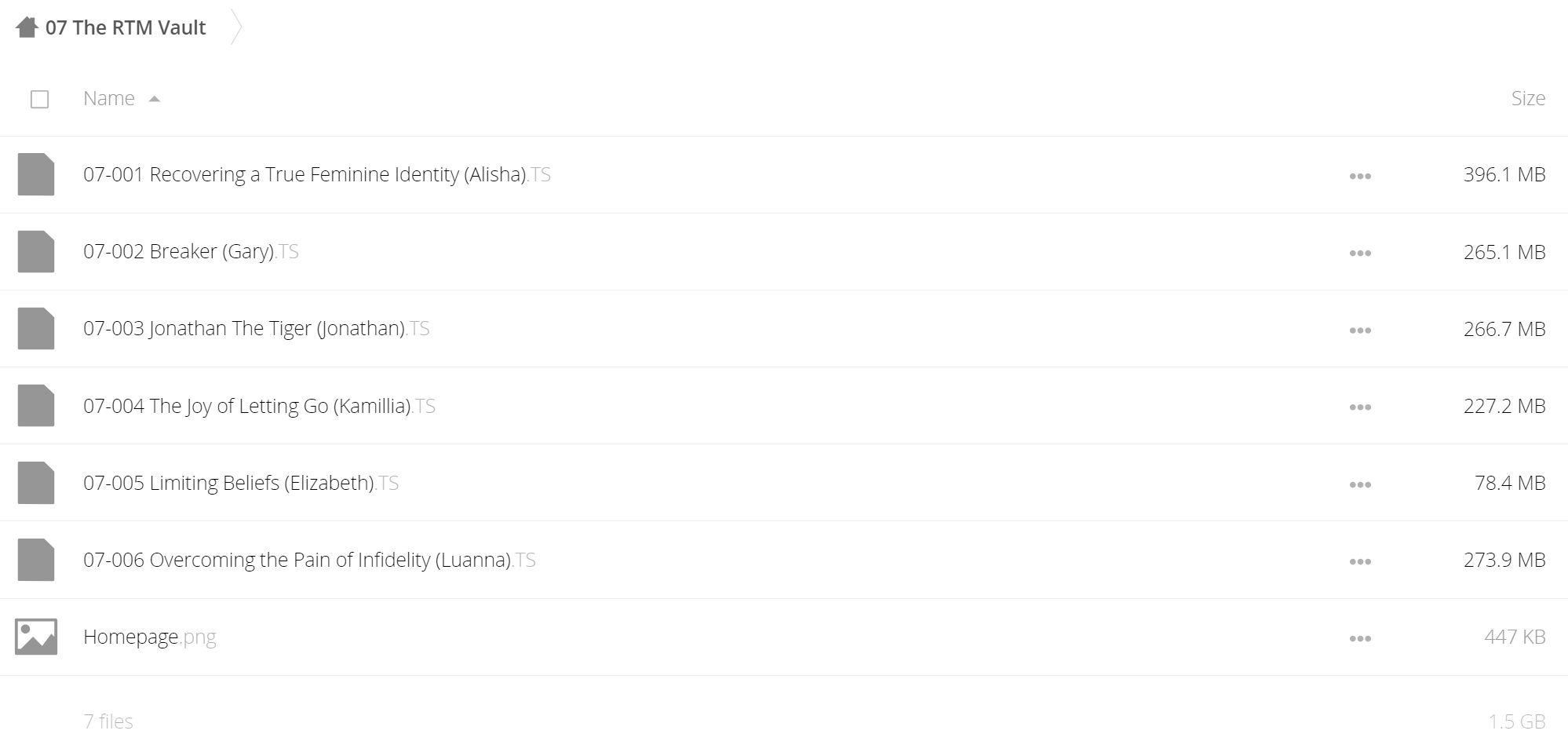1568x756 pixels.
Task: Open more actions for Homepage.png
Action: 1360,638
